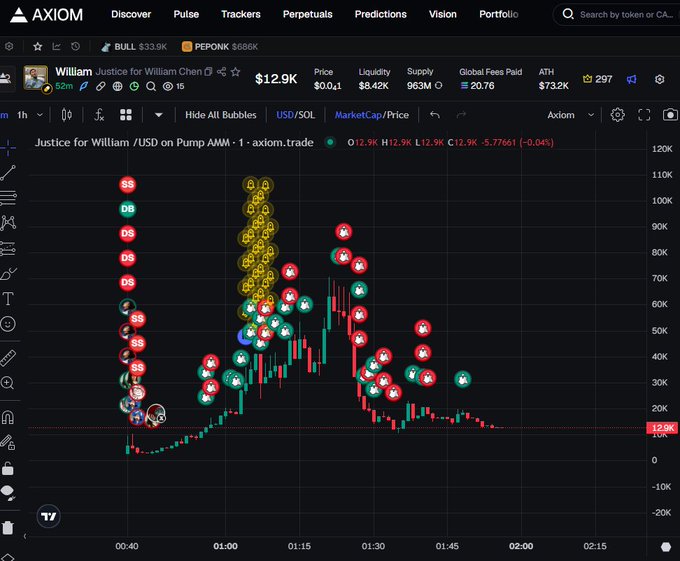
Task: Open the Vision tab
Action: [443, 14]
